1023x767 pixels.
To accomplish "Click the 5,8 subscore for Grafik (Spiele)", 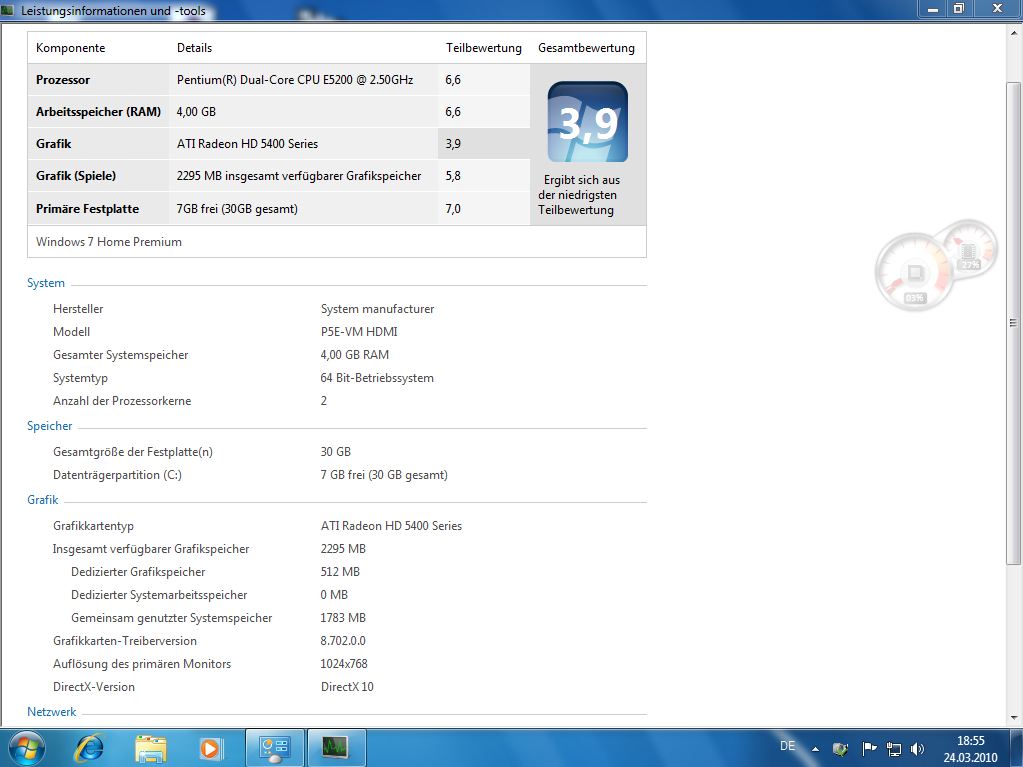I will [453, 175].
